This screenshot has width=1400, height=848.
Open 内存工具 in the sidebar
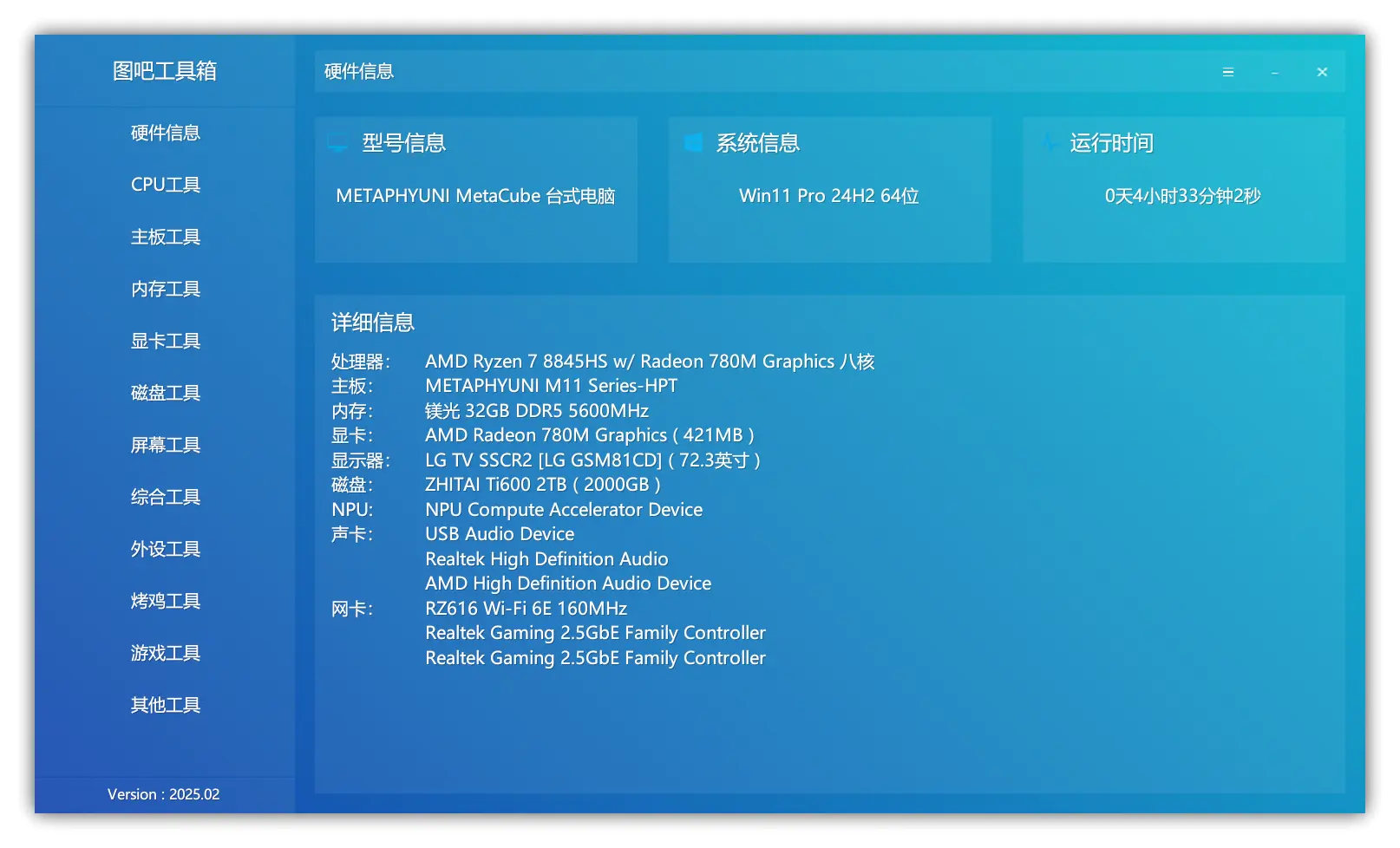coord(166,289)
